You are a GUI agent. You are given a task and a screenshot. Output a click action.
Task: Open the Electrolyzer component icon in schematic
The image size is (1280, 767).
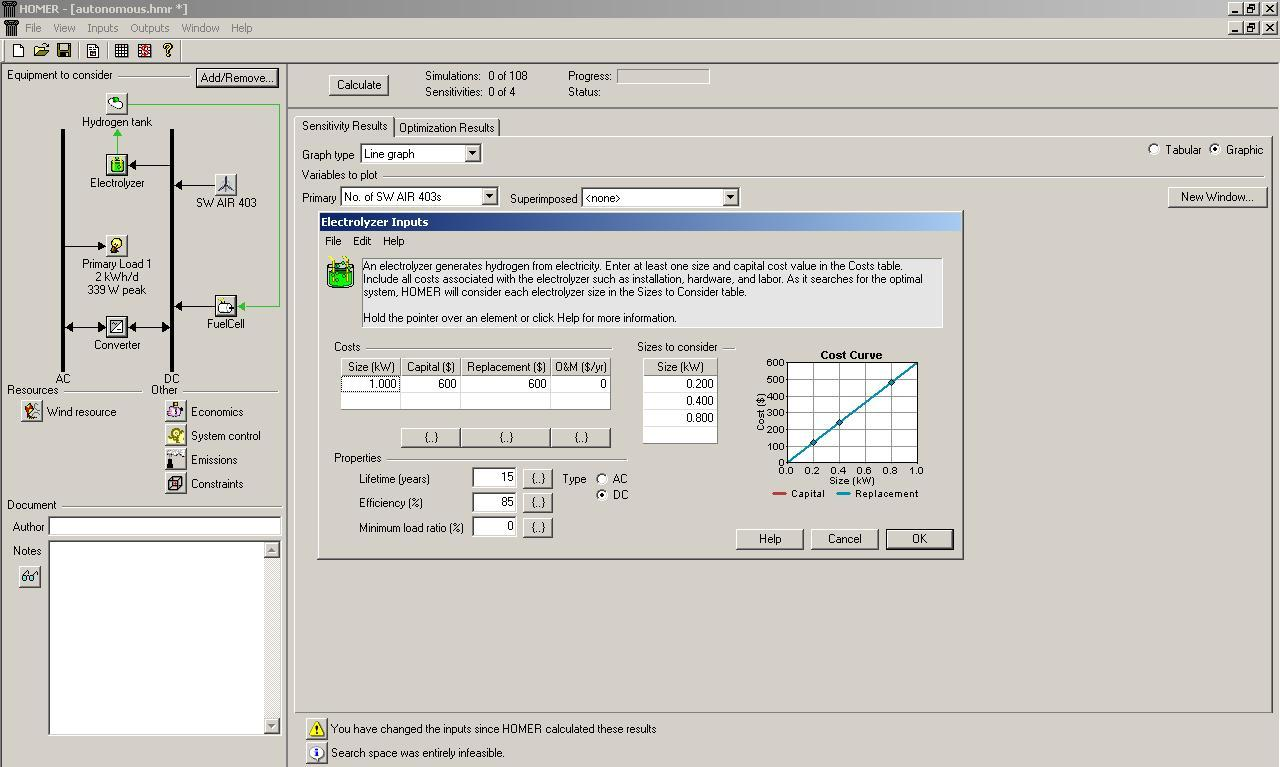tap(117, 164)
